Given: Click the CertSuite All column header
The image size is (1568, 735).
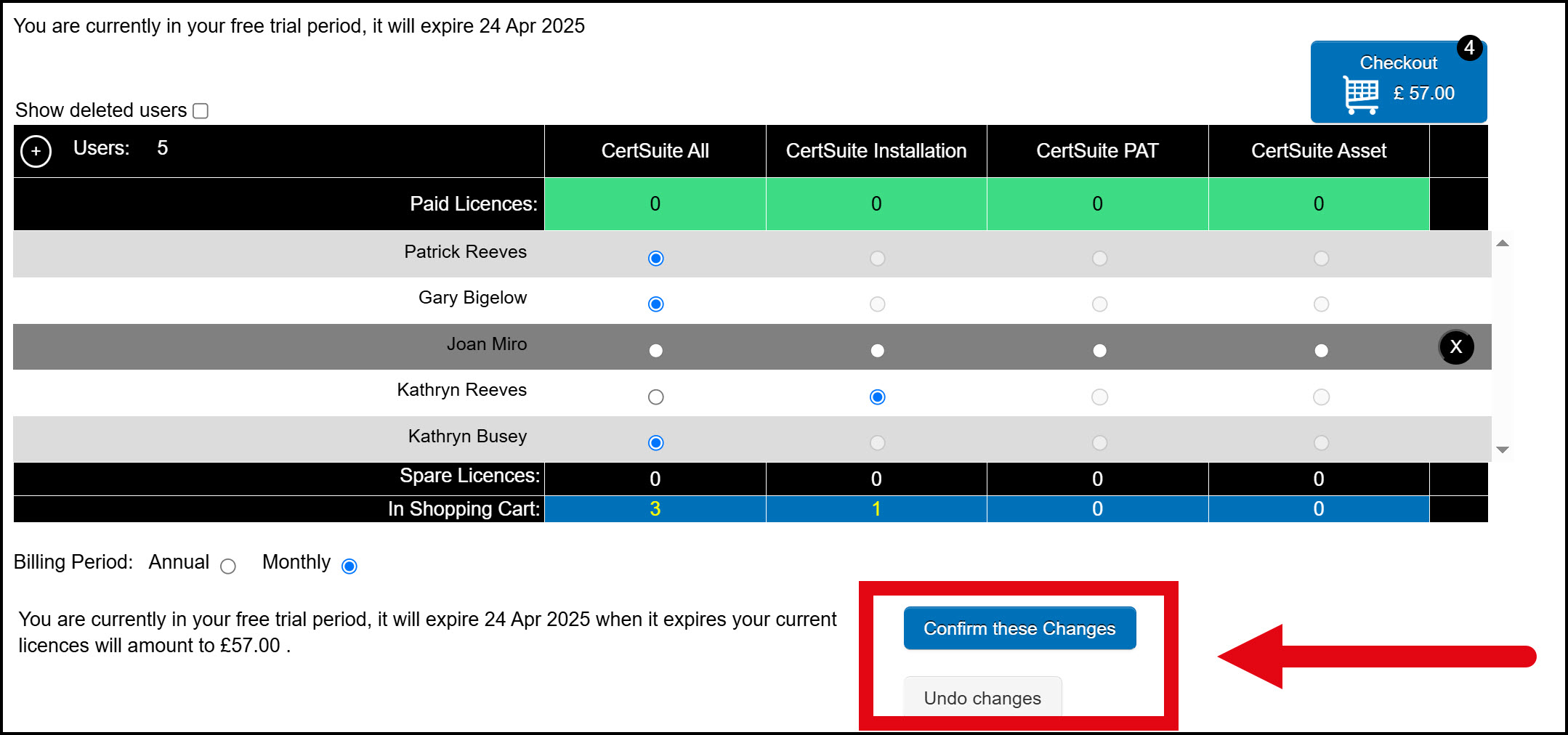Looking at the screenshot, I should coord(655,151).
